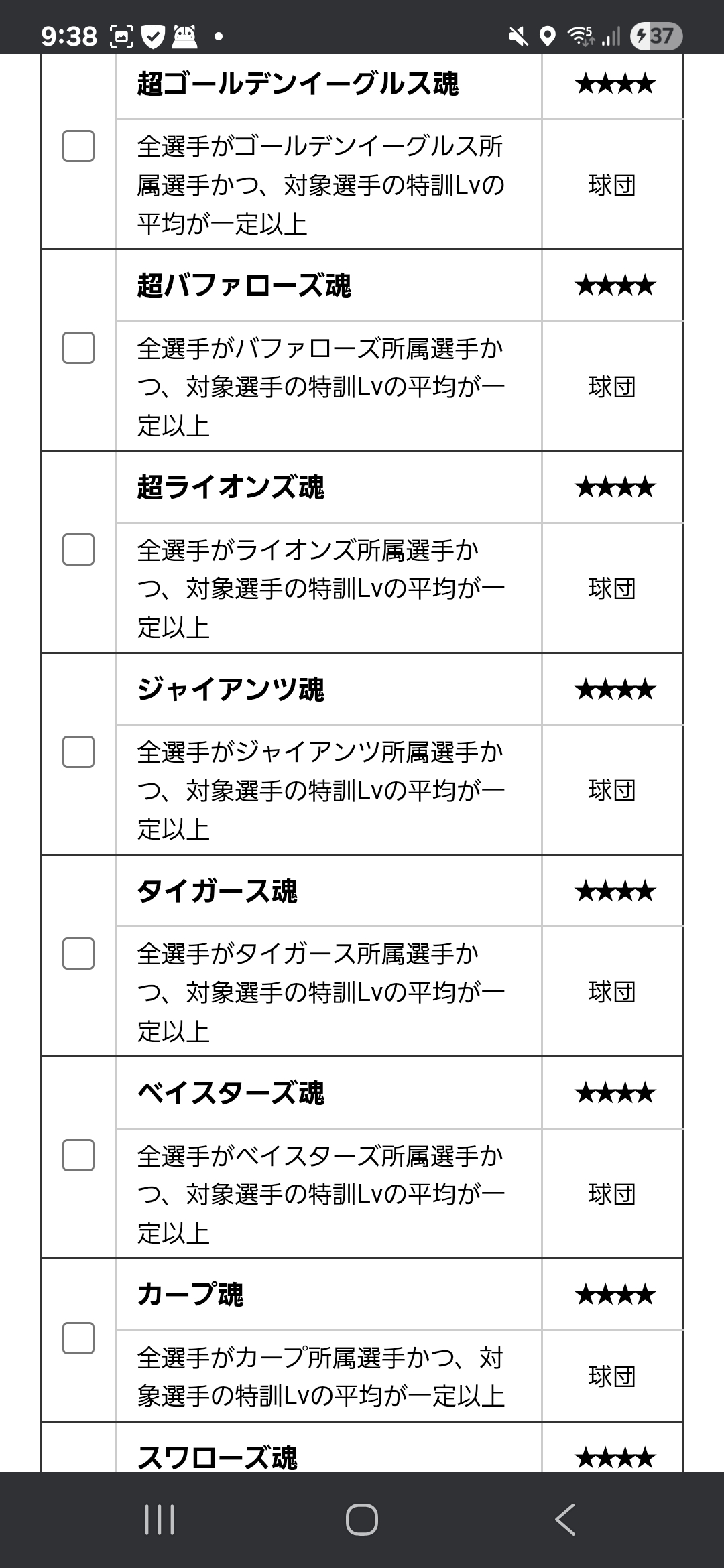Screen dimensions: 724x1568
Task: Check the 超ゴールデンイーグルス魂 checkbox
Action: click(78, 146)
